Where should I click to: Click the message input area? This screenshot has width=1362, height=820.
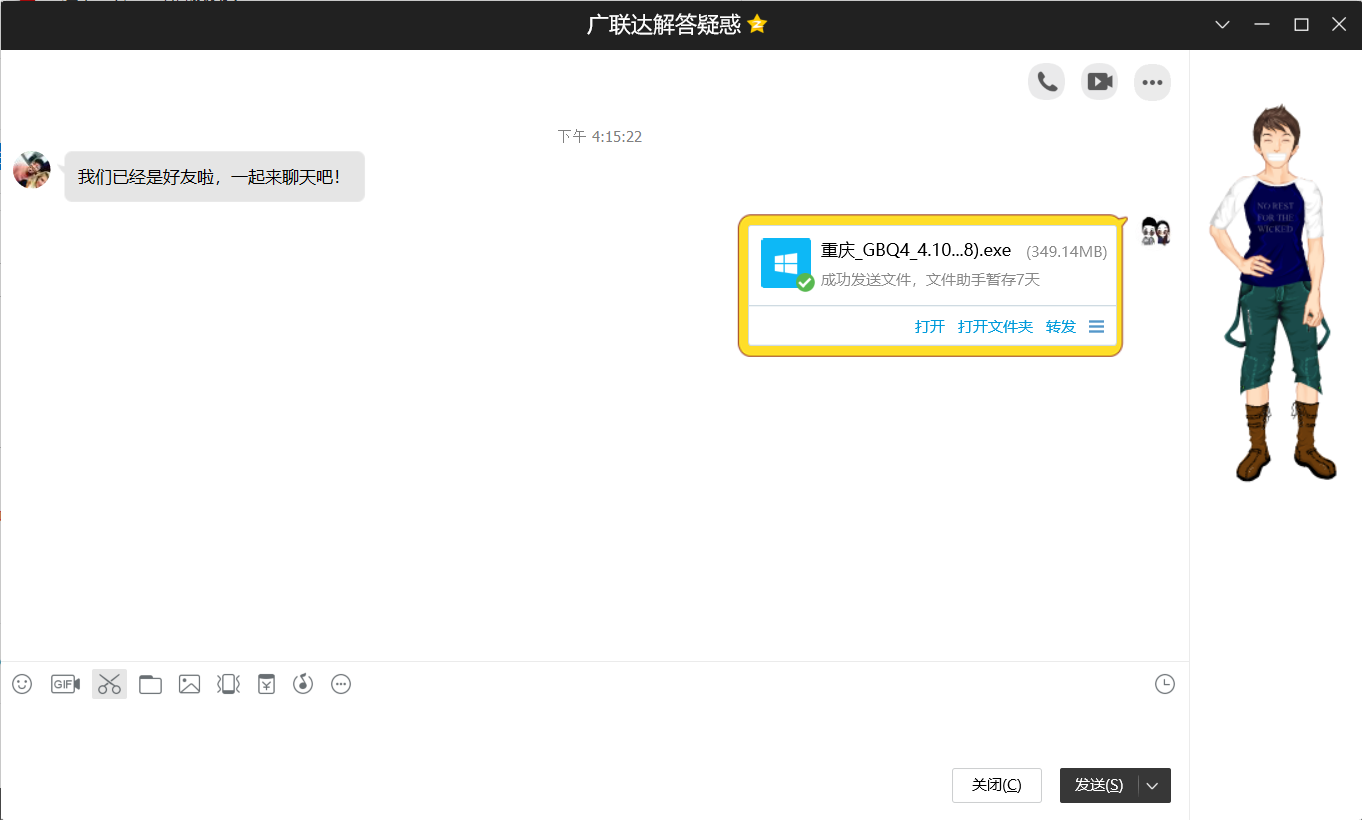[594, 733]
